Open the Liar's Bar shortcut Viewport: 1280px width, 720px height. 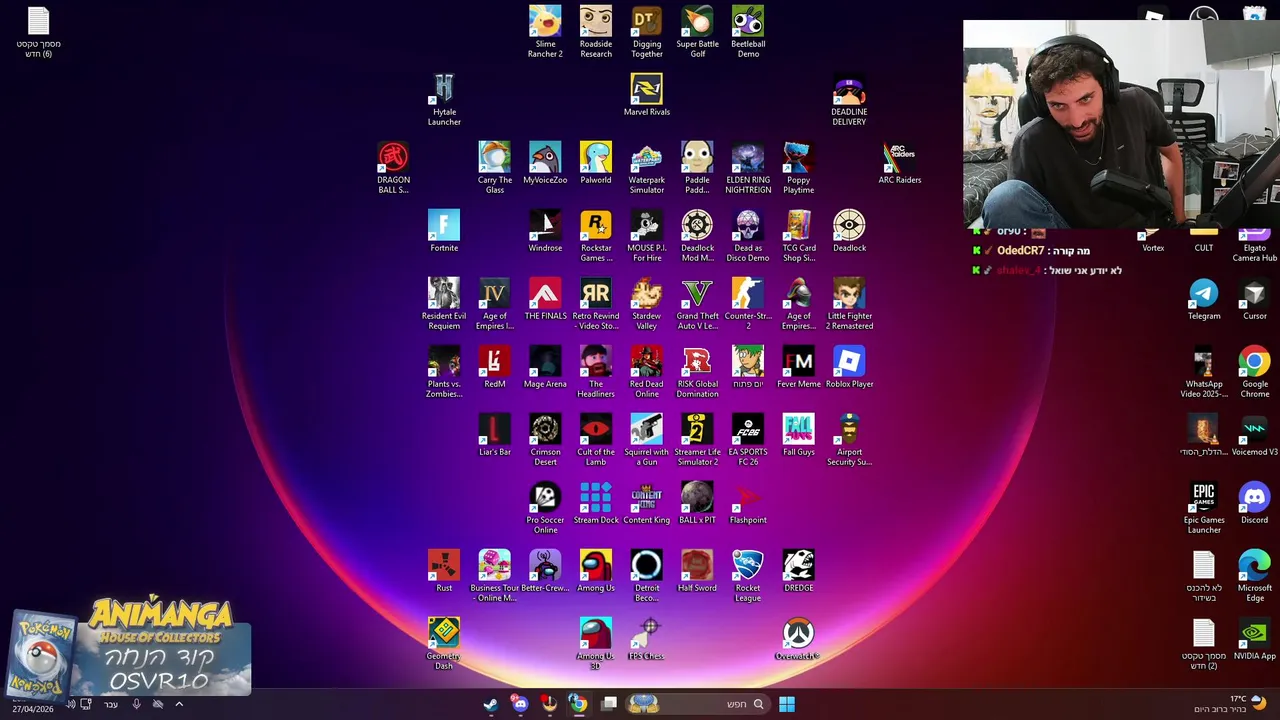click(x=494, y=435)
